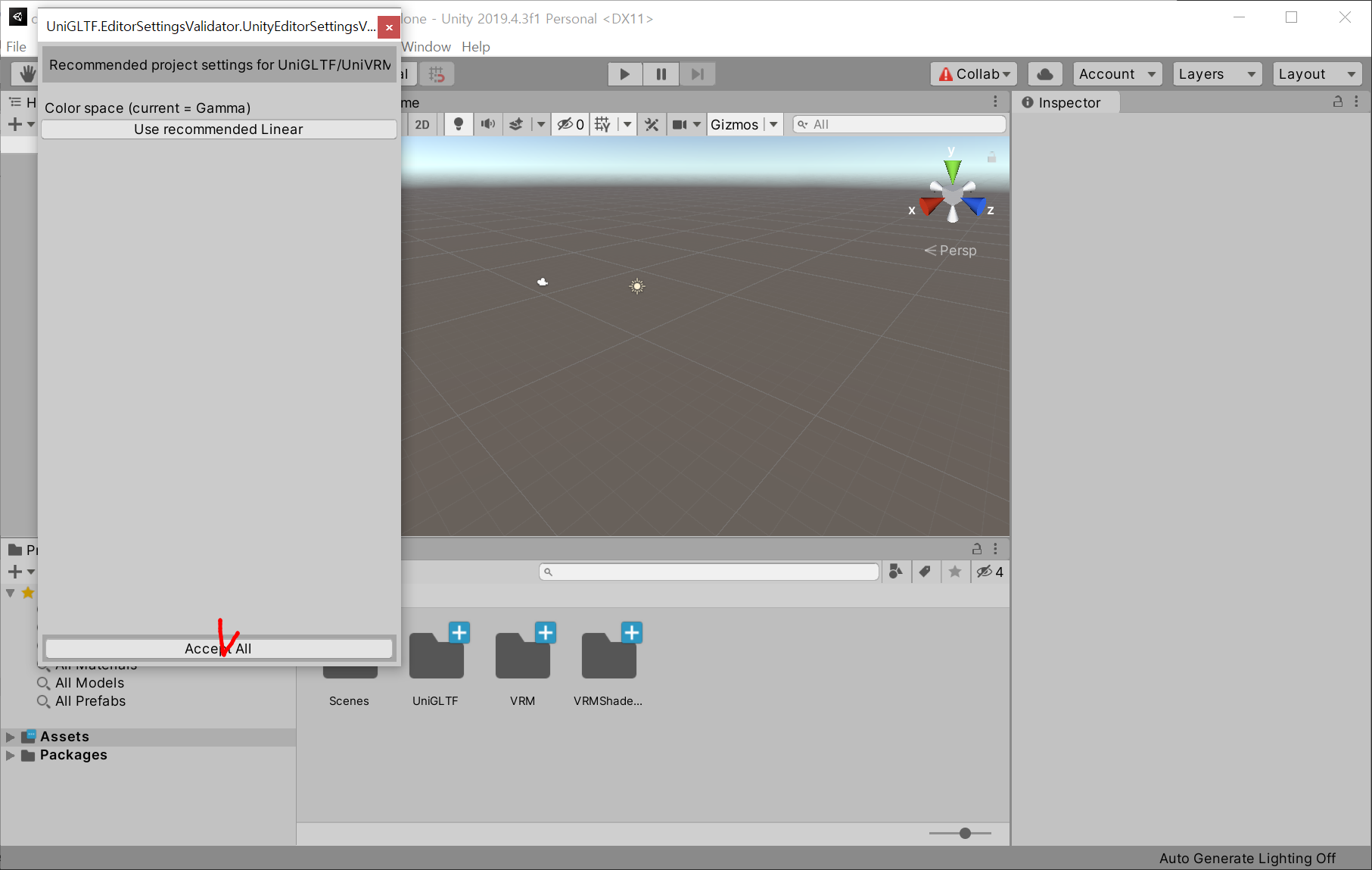Image resolution: width=1372 pixels, height=870 pixels.
Task: Toggle grid snapping icon in toolbar
Action: (437, 74)
